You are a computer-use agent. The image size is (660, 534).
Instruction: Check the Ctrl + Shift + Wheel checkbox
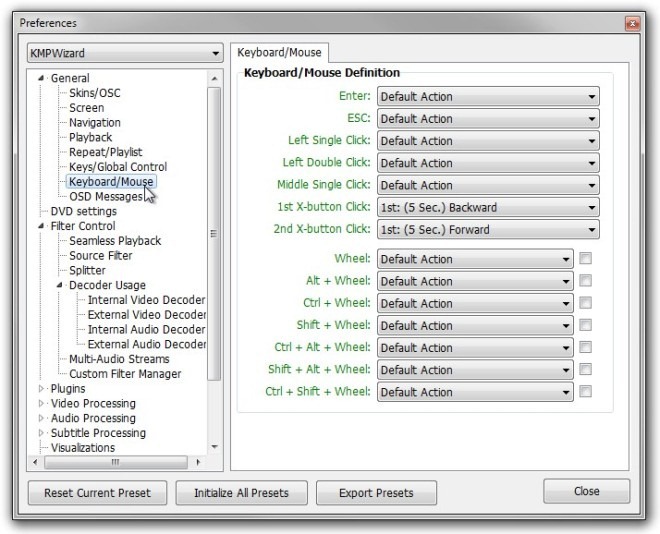[x=586, y=392]
